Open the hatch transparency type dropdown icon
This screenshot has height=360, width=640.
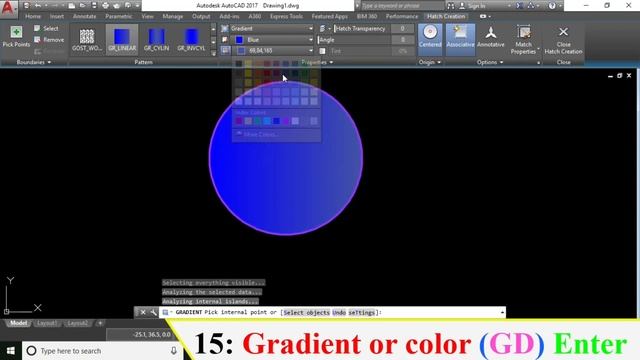point(325,29)
